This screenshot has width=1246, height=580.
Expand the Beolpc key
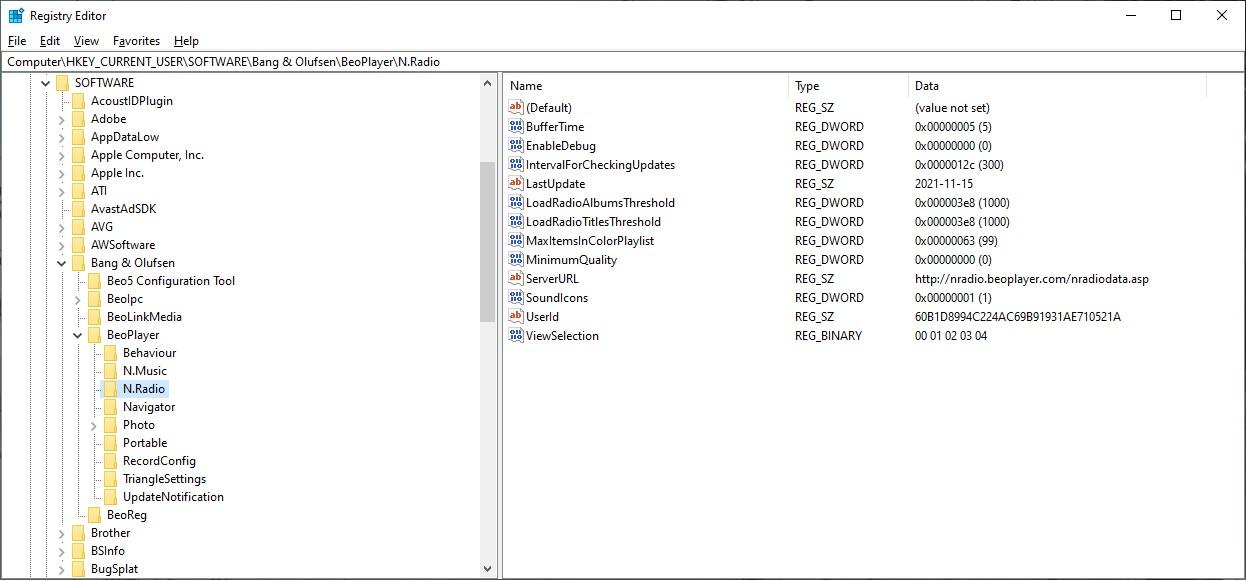coord(77,299)
